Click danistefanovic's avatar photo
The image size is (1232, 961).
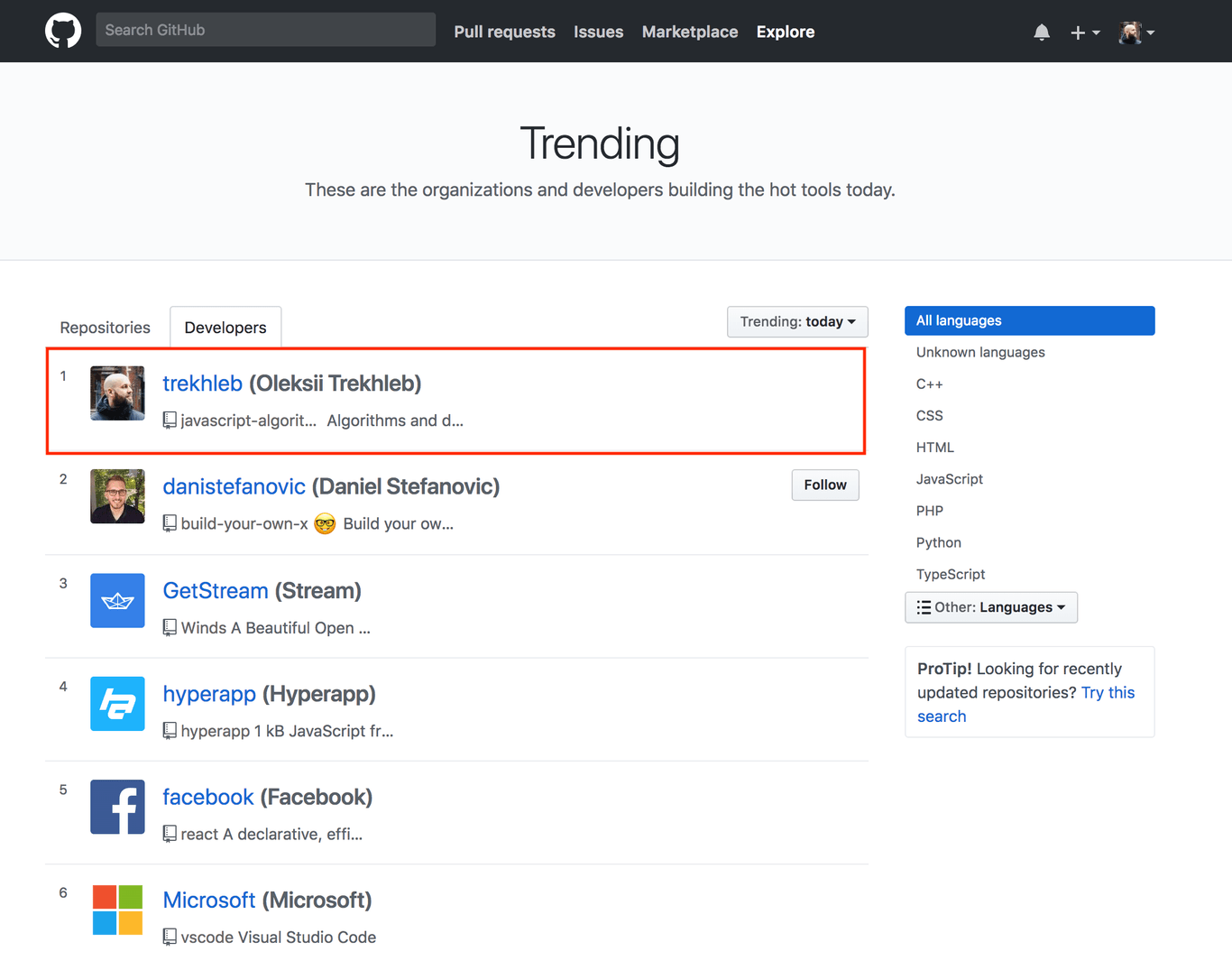(x=117, y=496)
